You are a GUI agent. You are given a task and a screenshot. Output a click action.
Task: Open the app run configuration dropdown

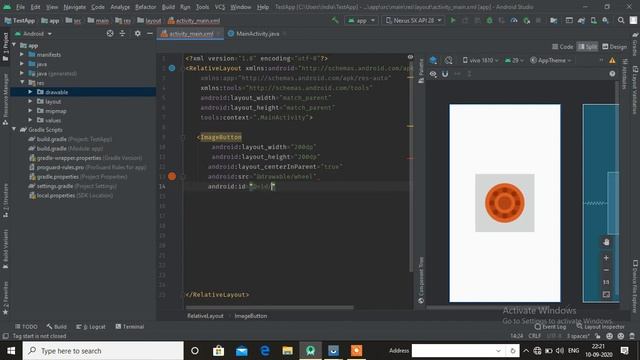(362, 20)
